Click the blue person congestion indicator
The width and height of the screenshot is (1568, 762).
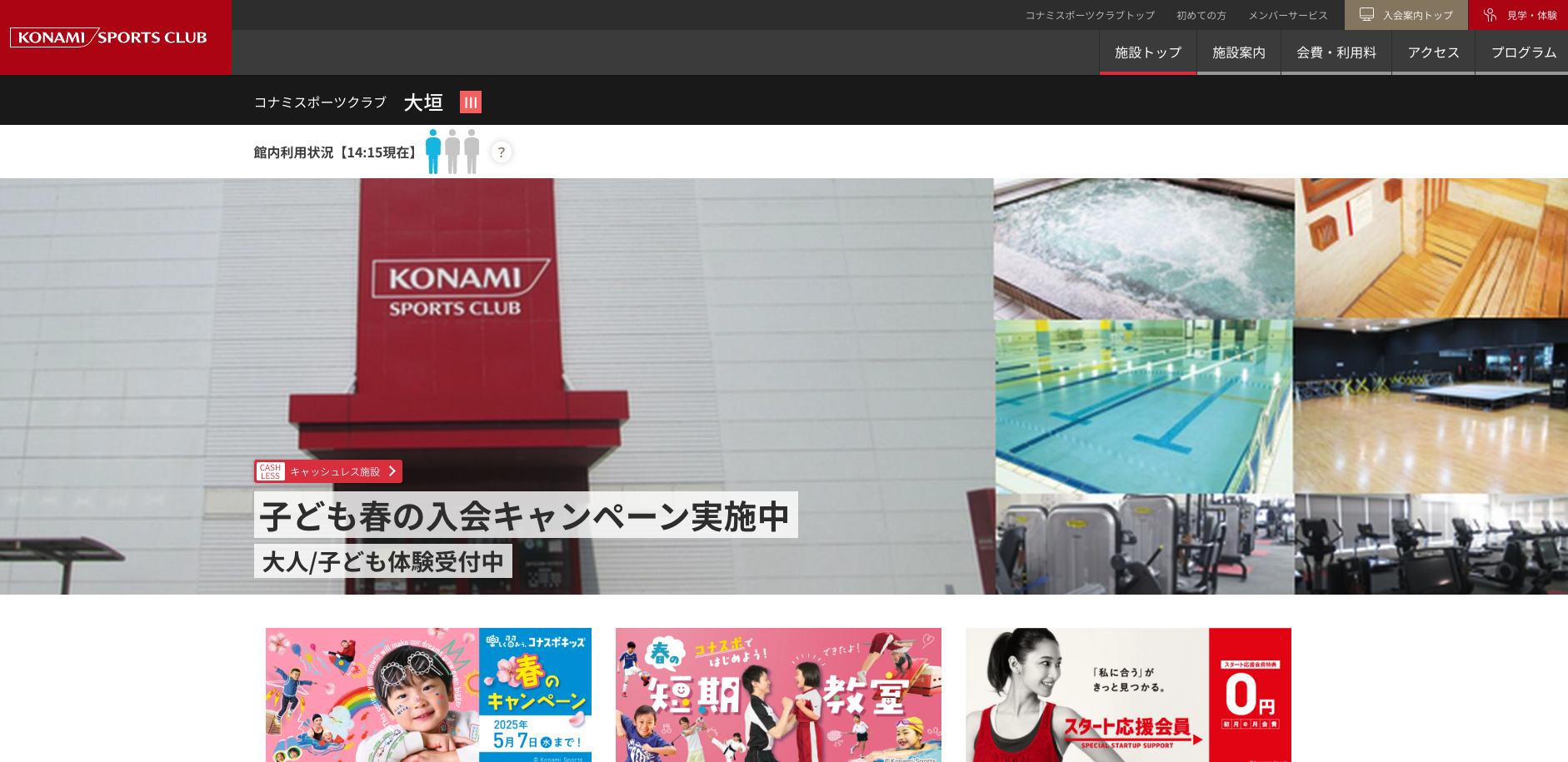point(433,152)
